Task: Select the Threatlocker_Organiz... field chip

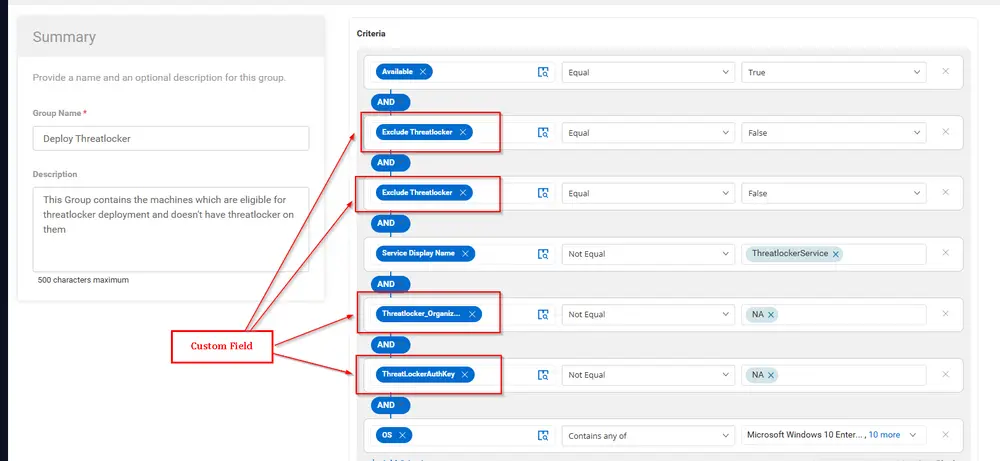Action: 429,314
